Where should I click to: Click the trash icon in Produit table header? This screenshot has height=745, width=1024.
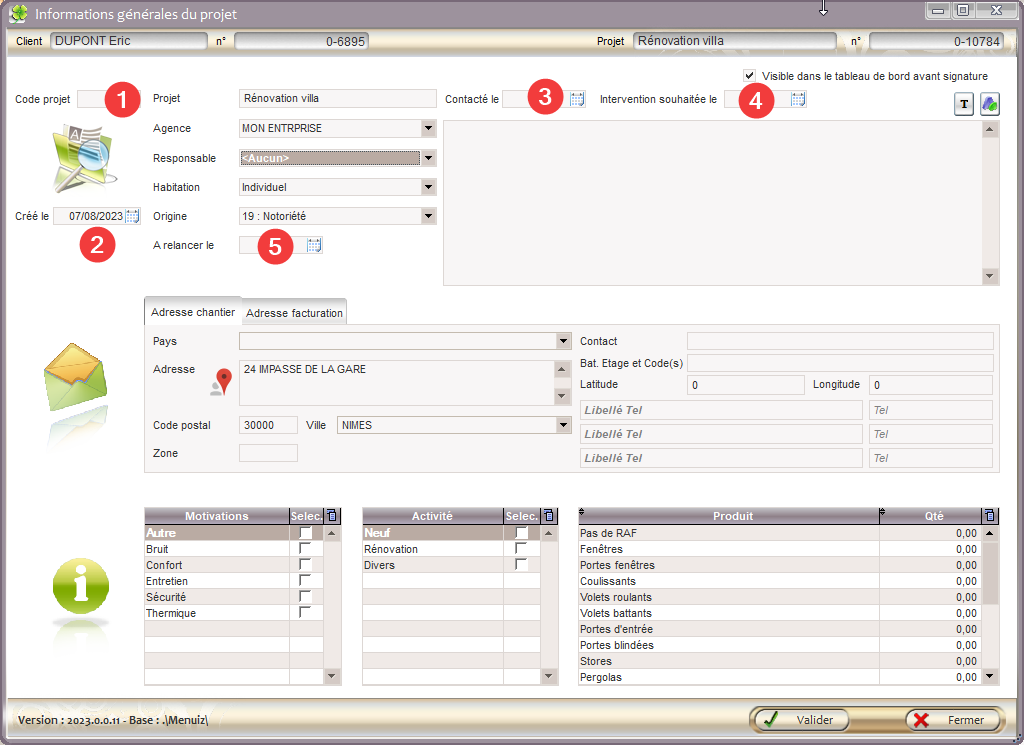990,516
